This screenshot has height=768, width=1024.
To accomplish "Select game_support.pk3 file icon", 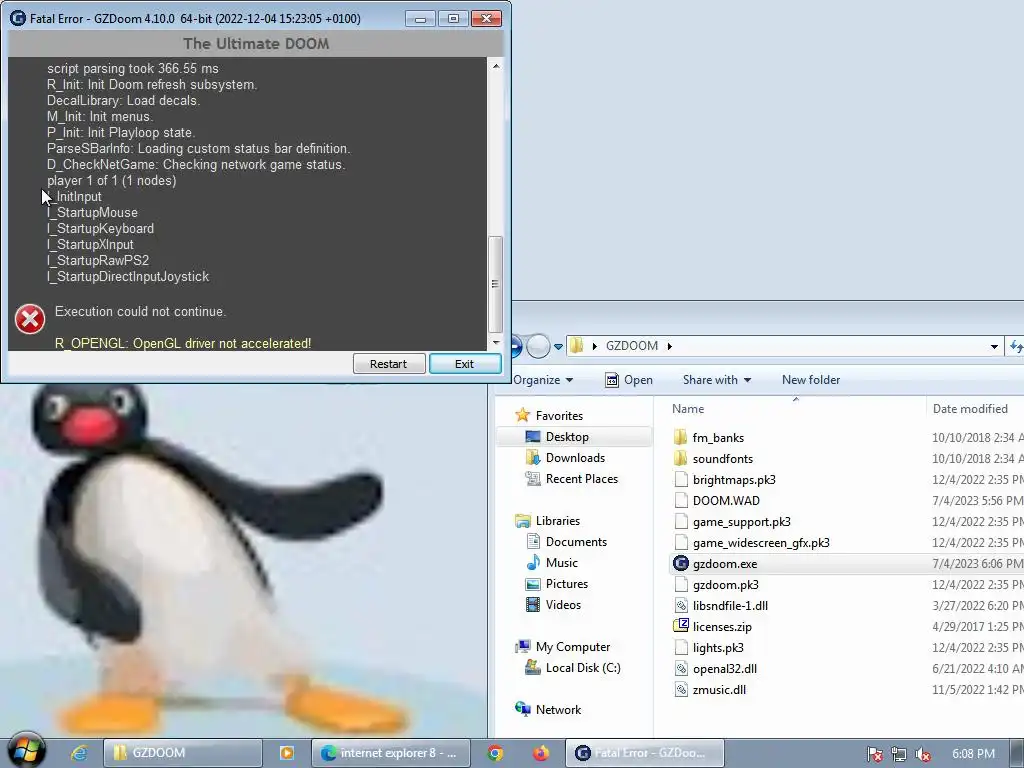I will tap(680, 521).
